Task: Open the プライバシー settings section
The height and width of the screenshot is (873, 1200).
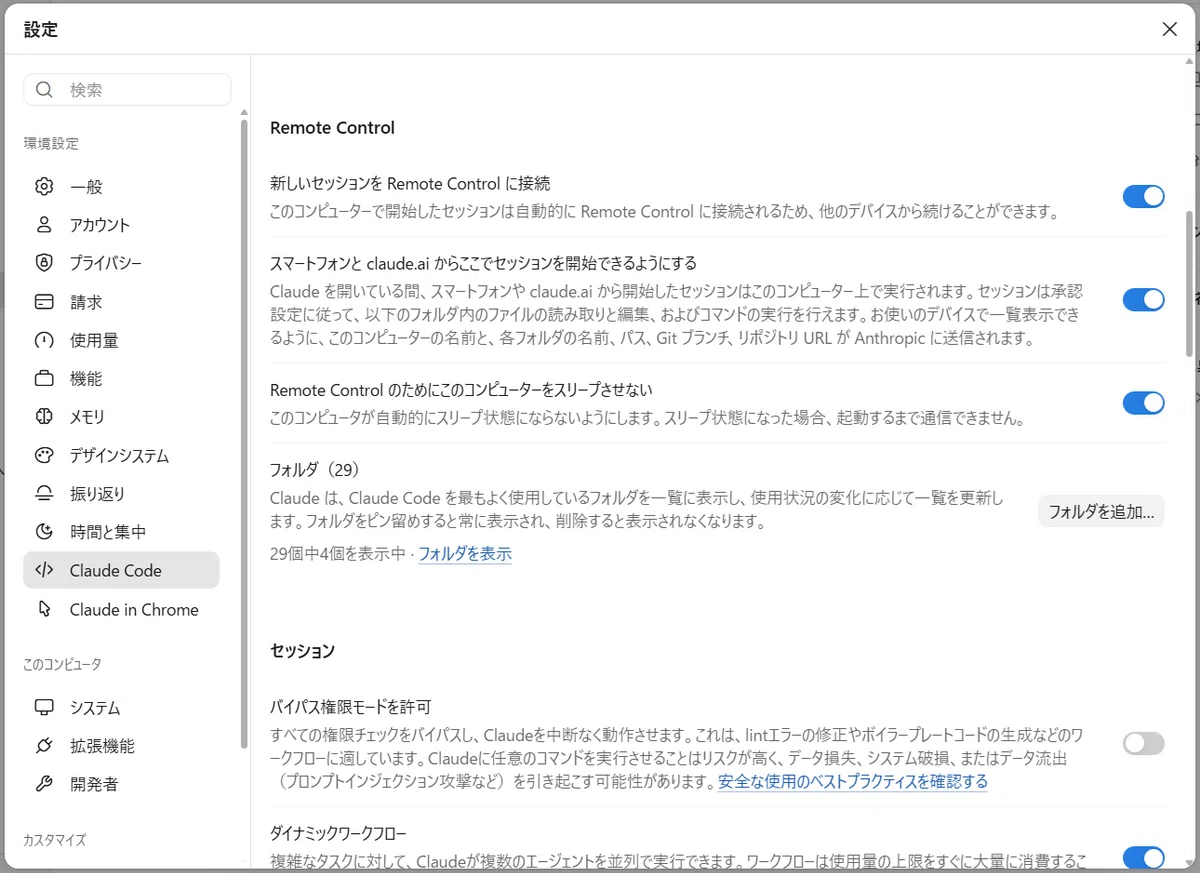Action: tap(121, 263)
